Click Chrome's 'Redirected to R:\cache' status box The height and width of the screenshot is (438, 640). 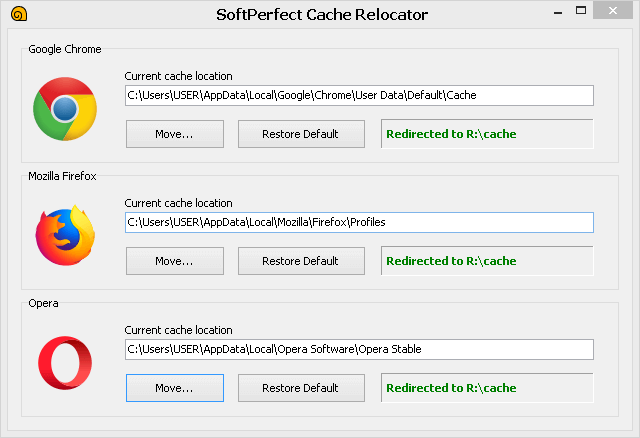(x=487, y=134)
